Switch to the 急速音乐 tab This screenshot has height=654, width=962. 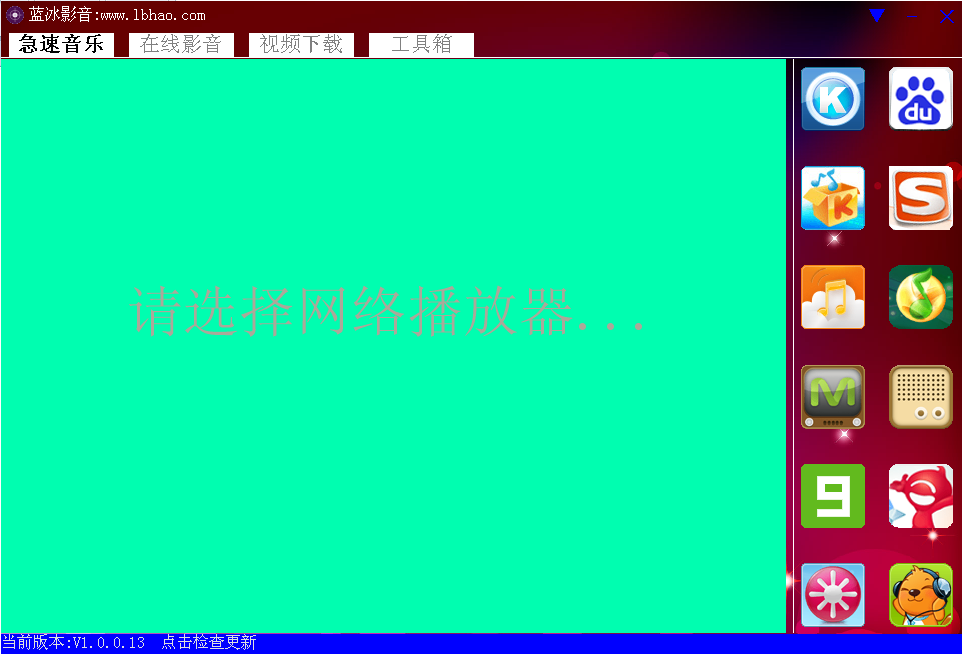pyautogui.click(x=61, y=44)
